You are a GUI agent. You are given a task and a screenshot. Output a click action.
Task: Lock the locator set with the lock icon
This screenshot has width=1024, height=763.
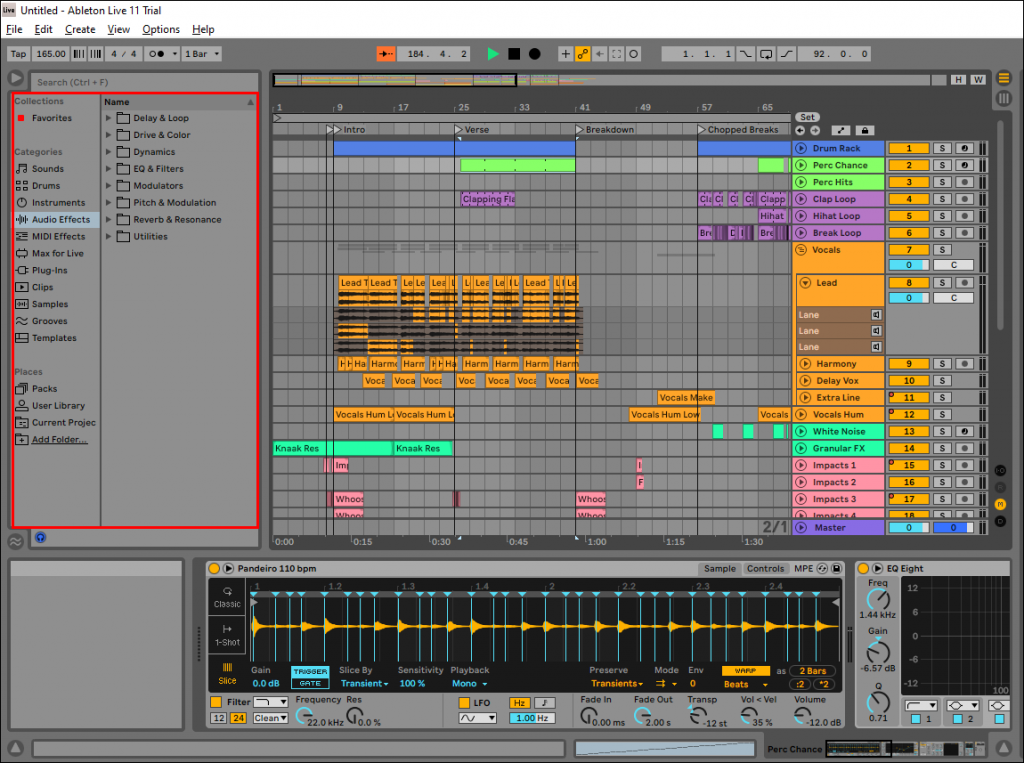coord(865,131)
